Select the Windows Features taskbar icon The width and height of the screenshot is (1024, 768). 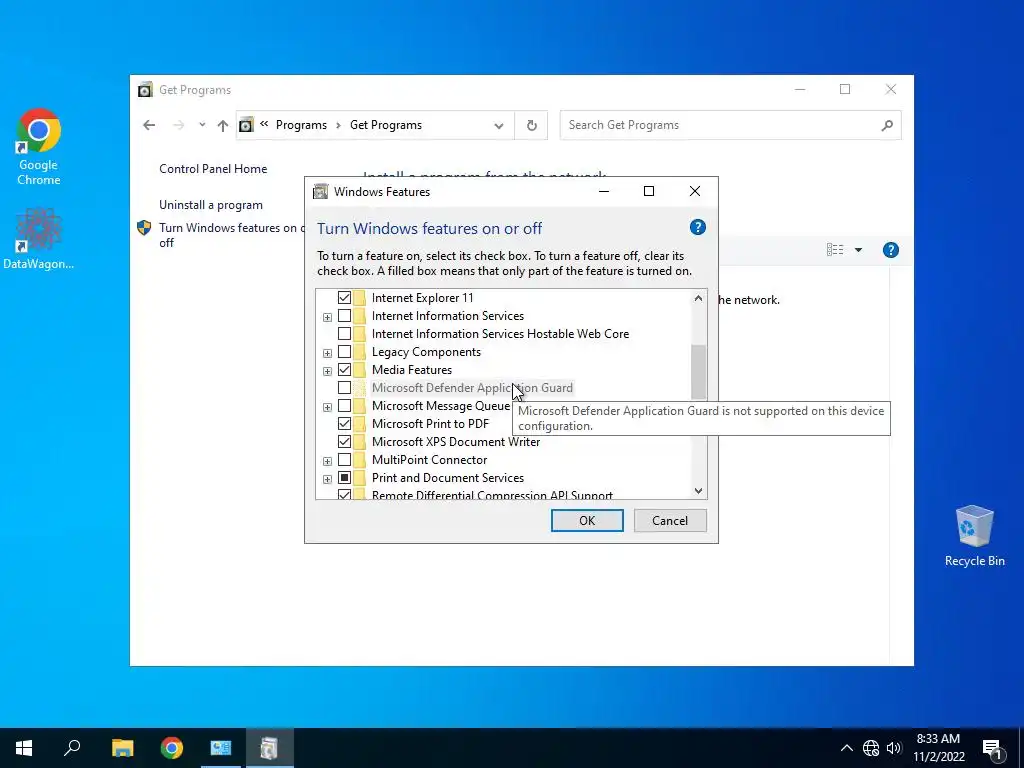[269, 748]
